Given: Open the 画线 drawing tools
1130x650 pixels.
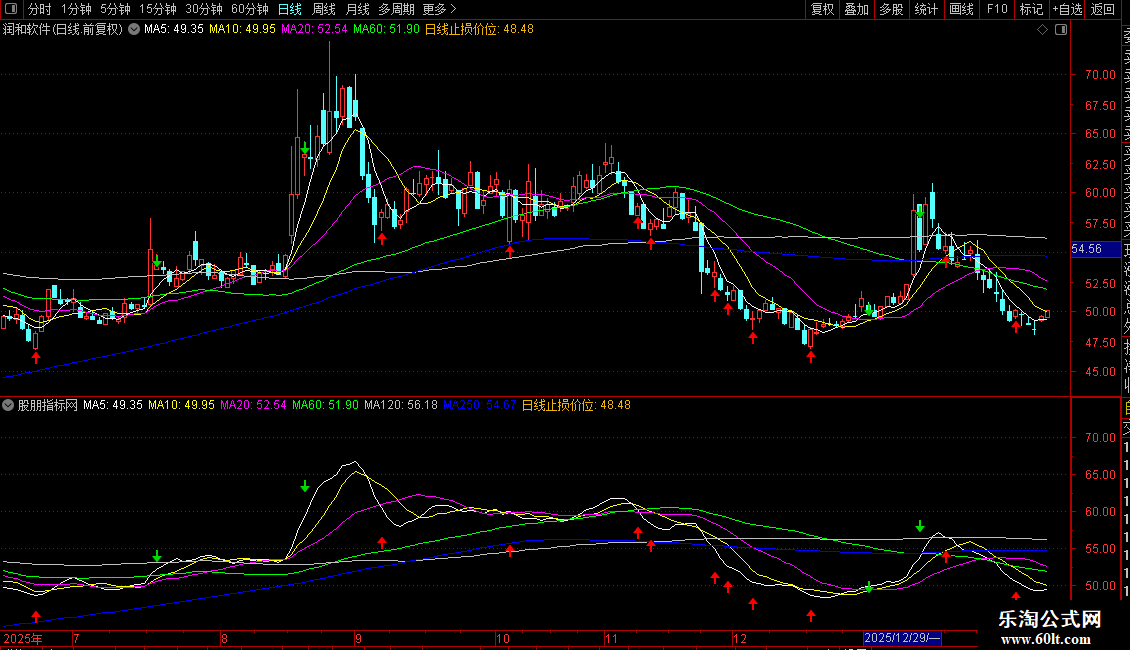Looking at the screenshot, I should [961, 9].
